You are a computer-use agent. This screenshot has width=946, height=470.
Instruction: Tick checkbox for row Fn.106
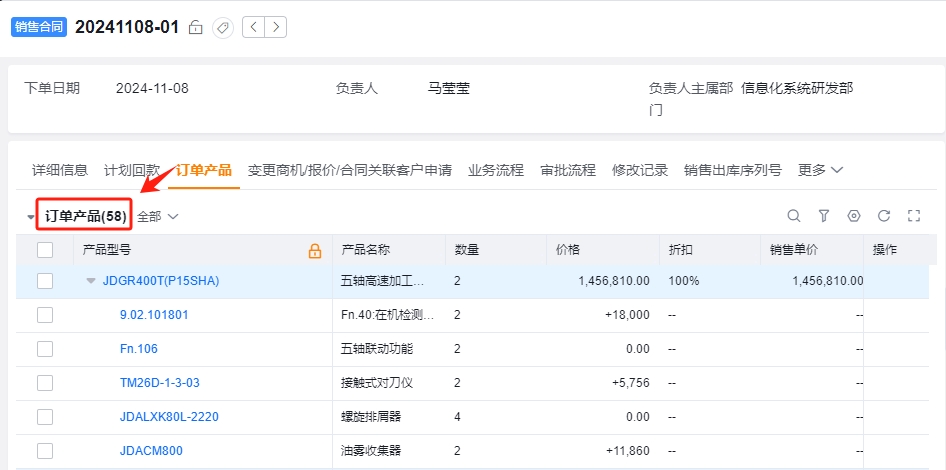pyautogui.click(x=45, y=349)
